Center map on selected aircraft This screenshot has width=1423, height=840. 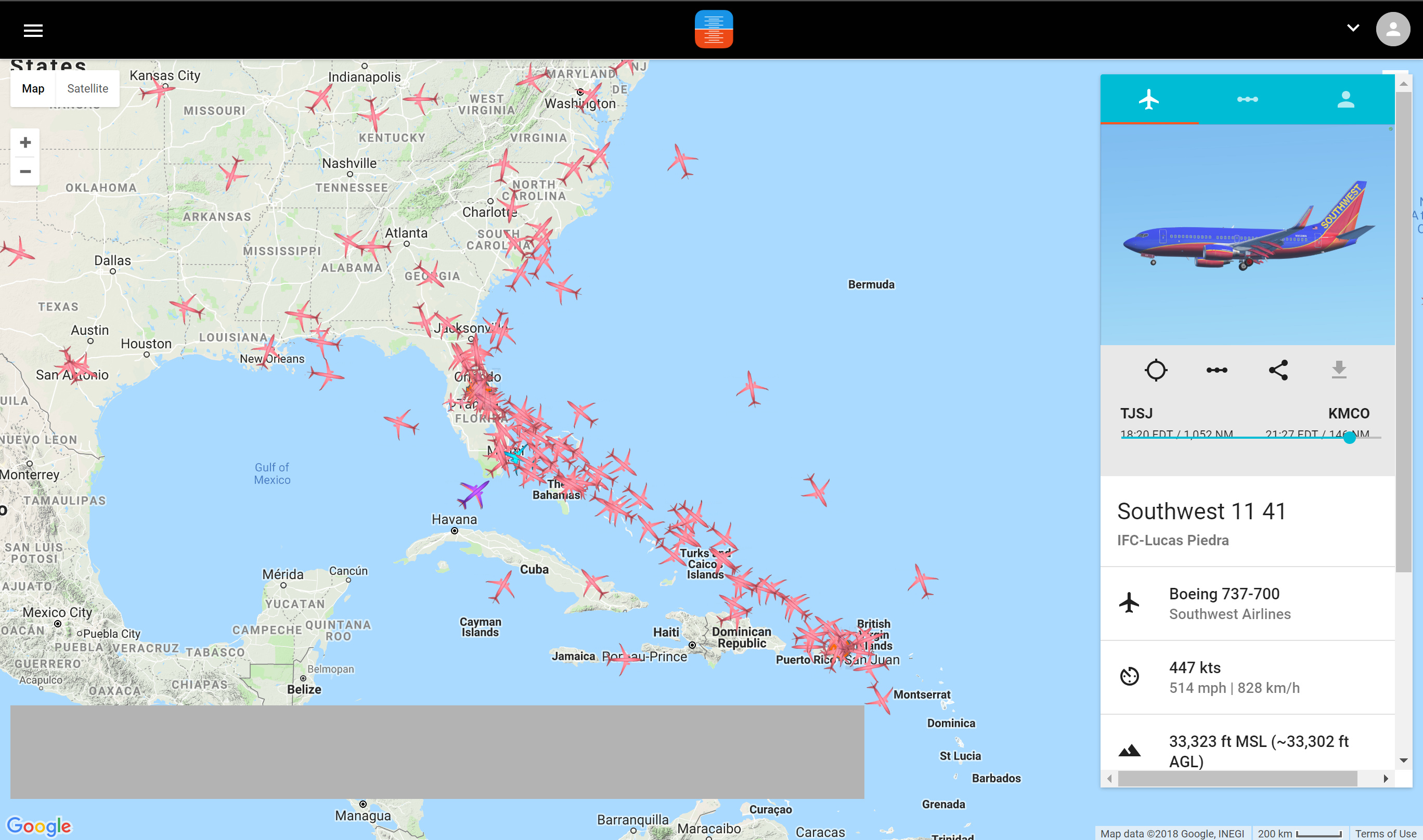pyautogui.click(x=1155, y=370)
